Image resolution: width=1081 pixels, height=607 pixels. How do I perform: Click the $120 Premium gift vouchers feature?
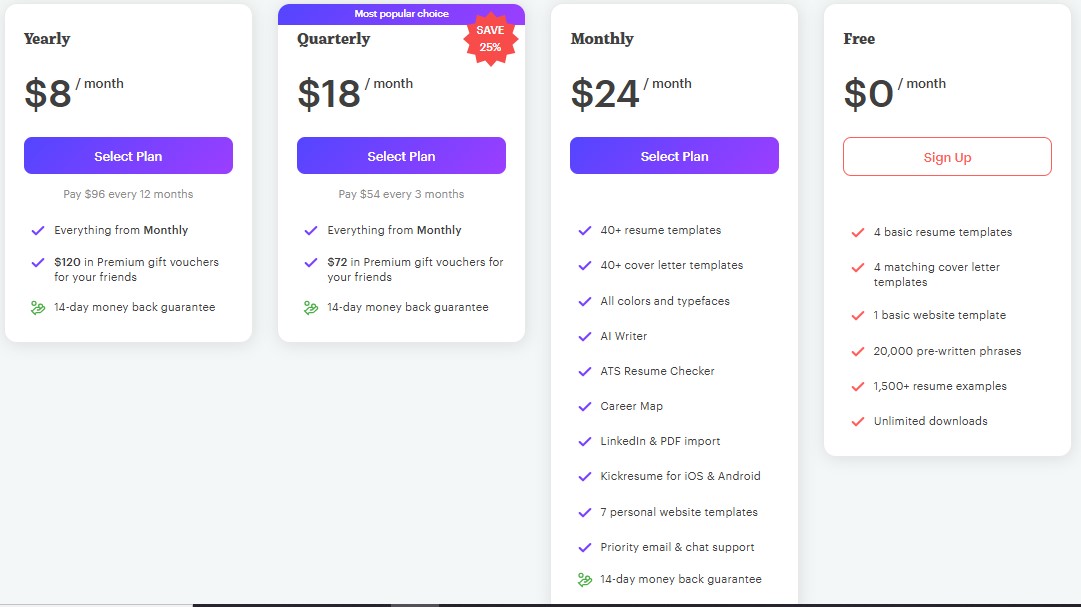pos(135,270)
